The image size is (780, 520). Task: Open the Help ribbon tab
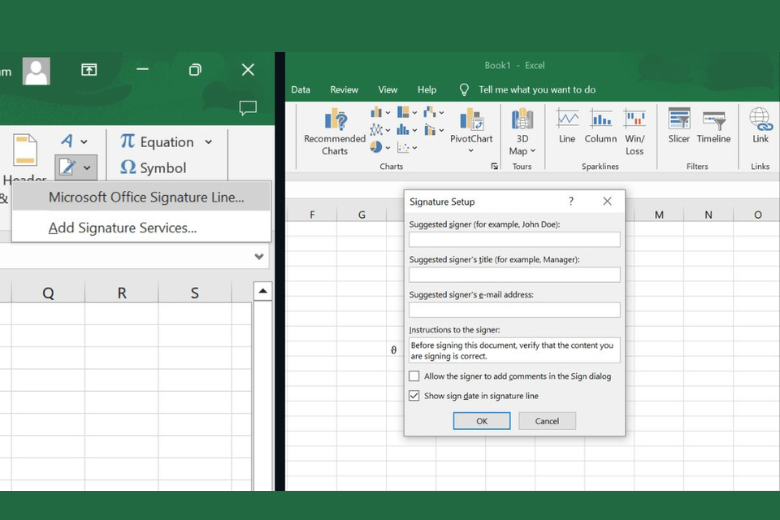coord(427,90)
